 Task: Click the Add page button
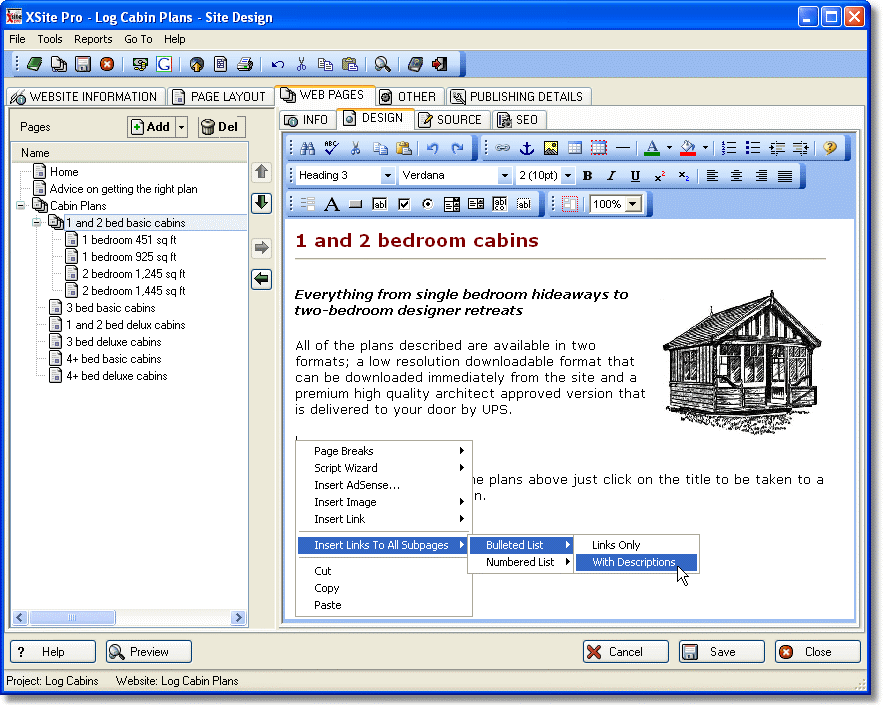[x=151, y=127]
